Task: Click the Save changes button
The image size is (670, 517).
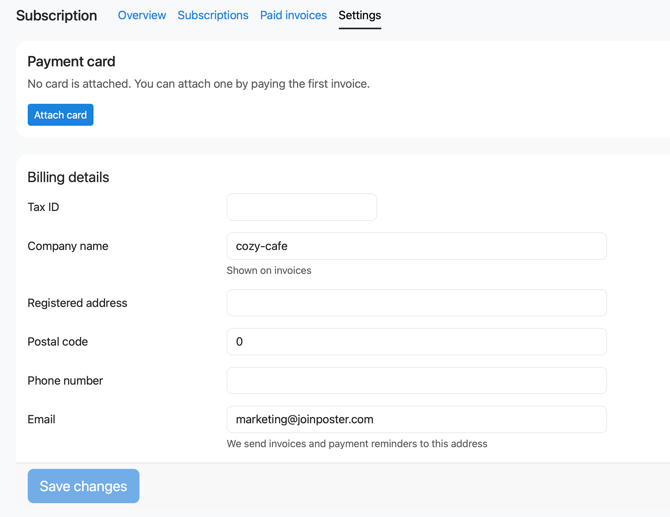Action: point(83,486)
